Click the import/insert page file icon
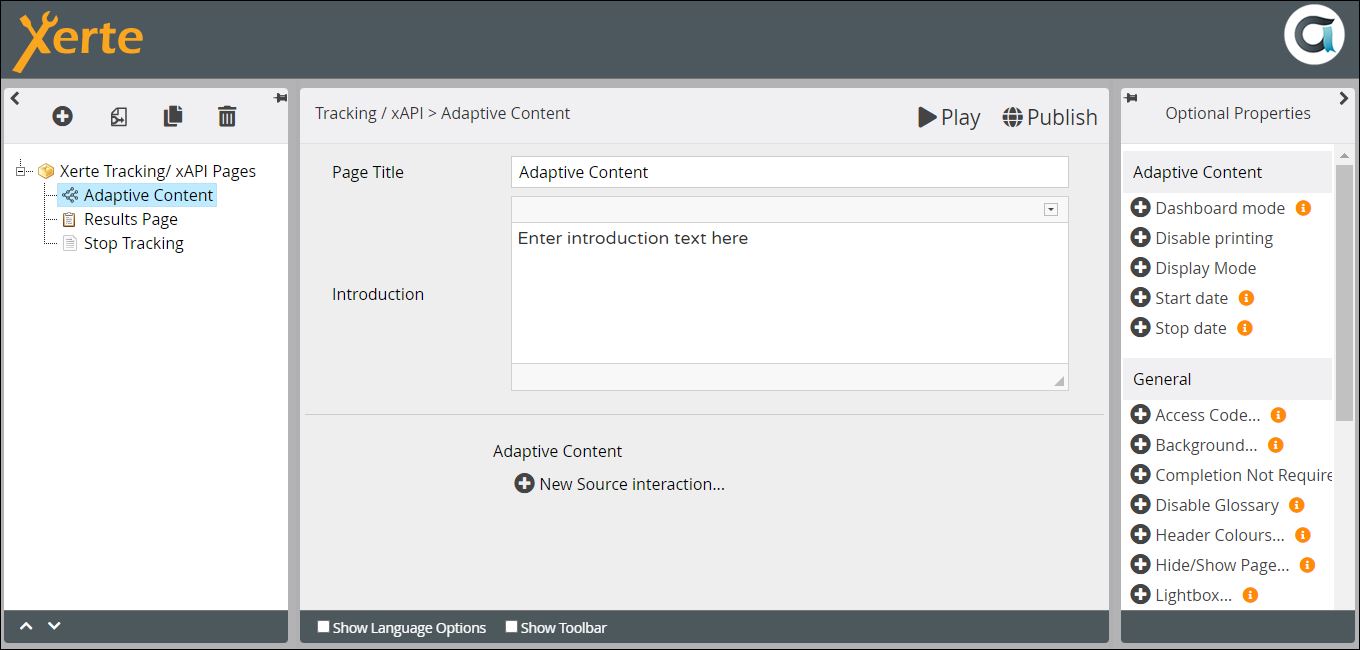This screenshot has width=1360, height=650. pos(118,117)
